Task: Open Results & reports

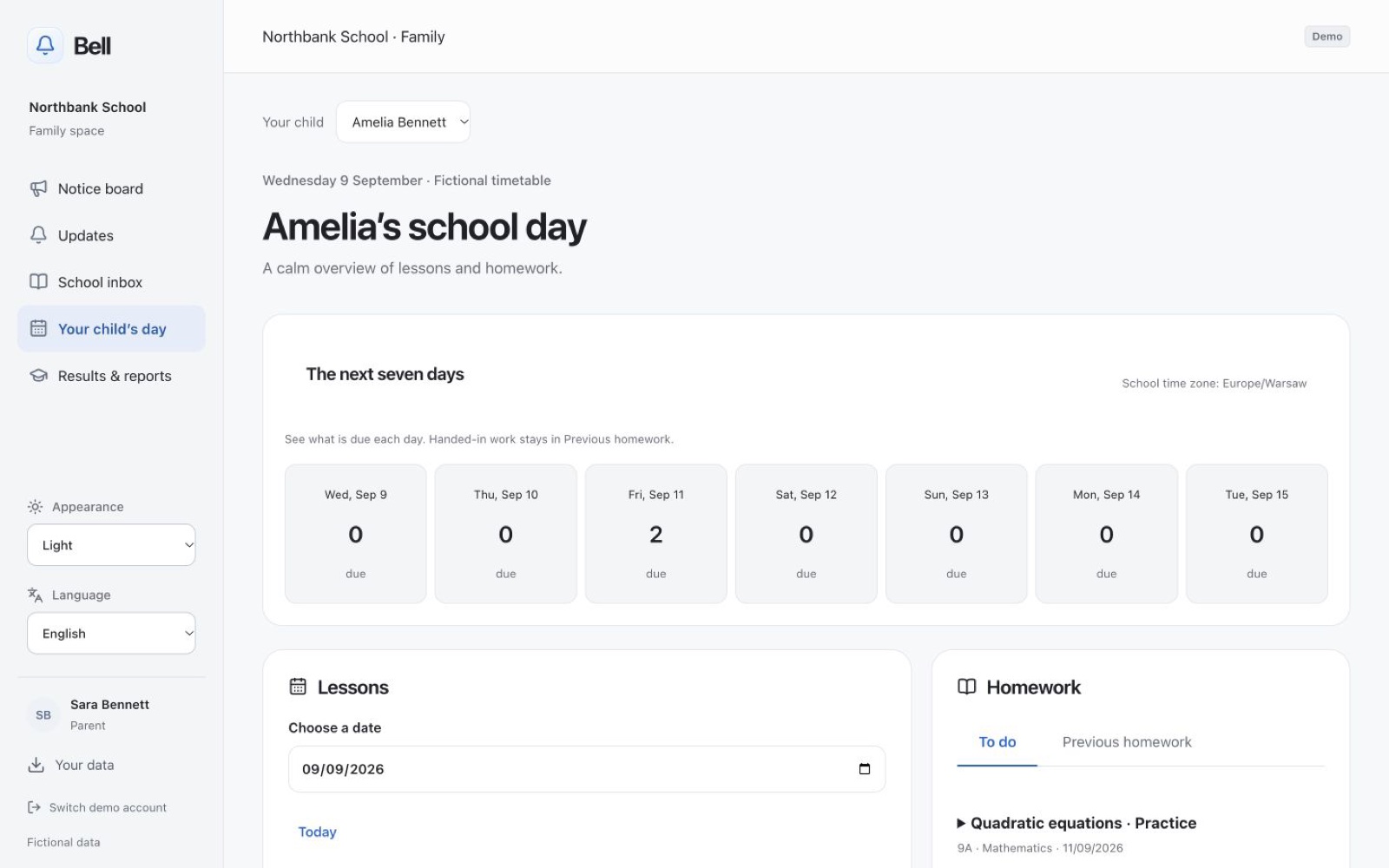Action: [111, 376]
